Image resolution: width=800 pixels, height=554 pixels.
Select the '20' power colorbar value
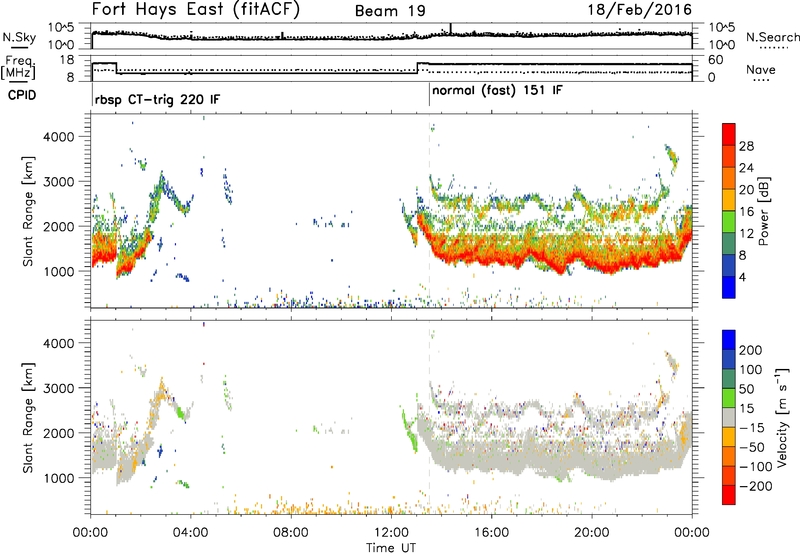click(746, 190)
